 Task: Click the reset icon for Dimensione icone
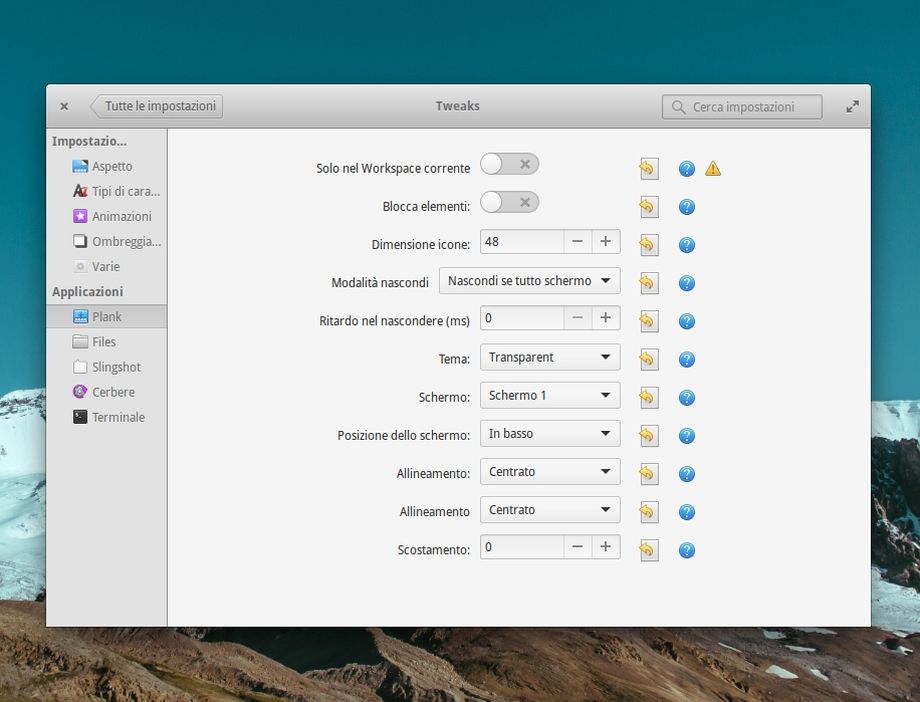coord(648,245)
